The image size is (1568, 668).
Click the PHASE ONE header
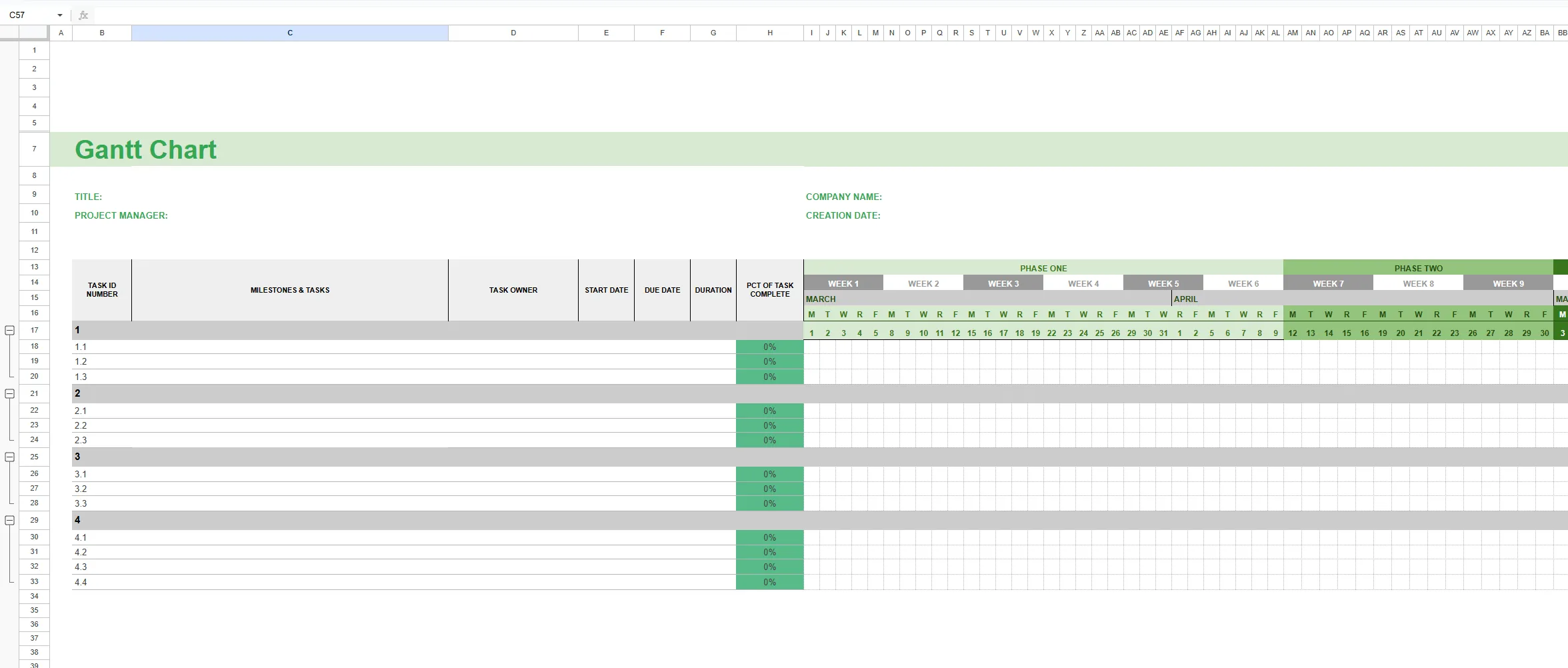pos(1043,268)
